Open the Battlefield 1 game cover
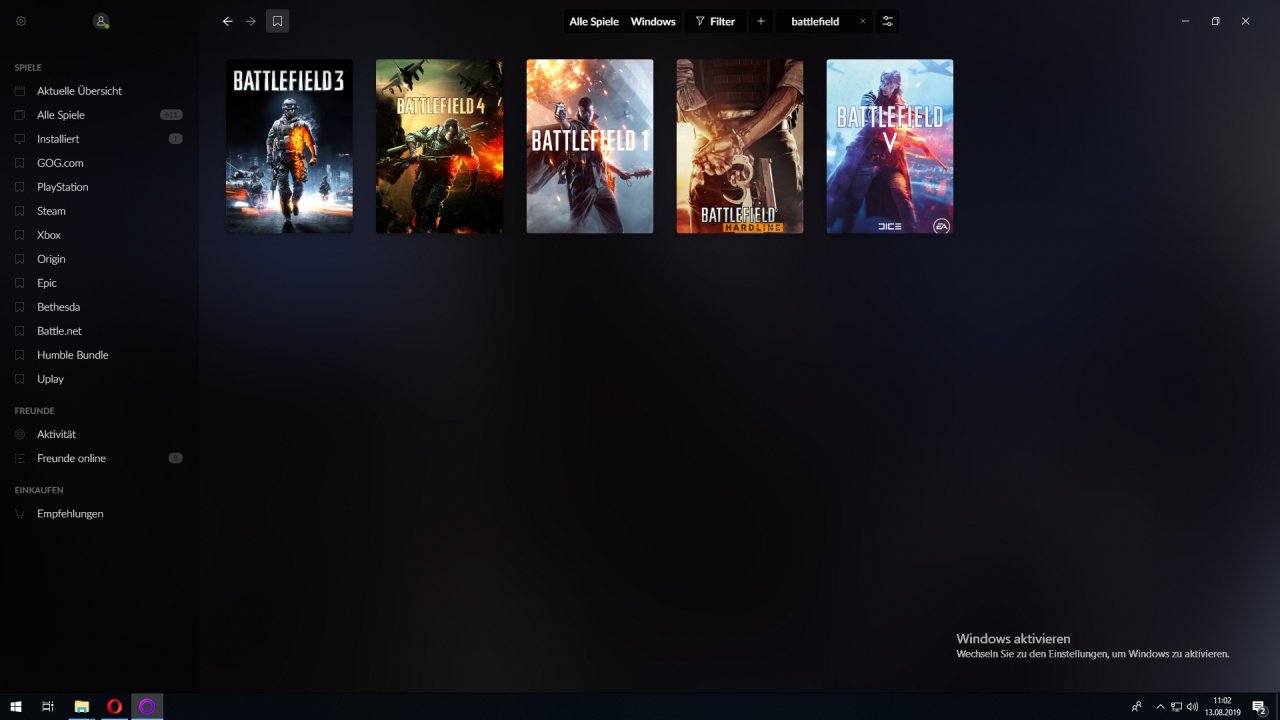 coord(590,146)
